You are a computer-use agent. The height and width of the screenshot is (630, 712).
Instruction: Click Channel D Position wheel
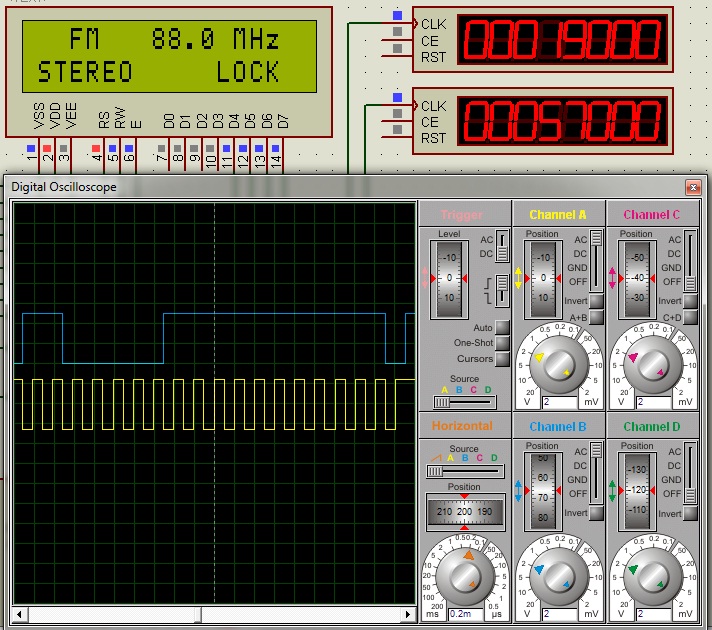point(638,491)
